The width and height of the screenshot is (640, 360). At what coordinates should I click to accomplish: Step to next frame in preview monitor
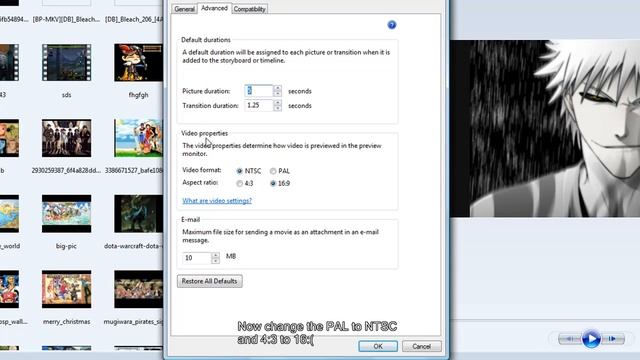pyautogui.click(x=612, y=339)
